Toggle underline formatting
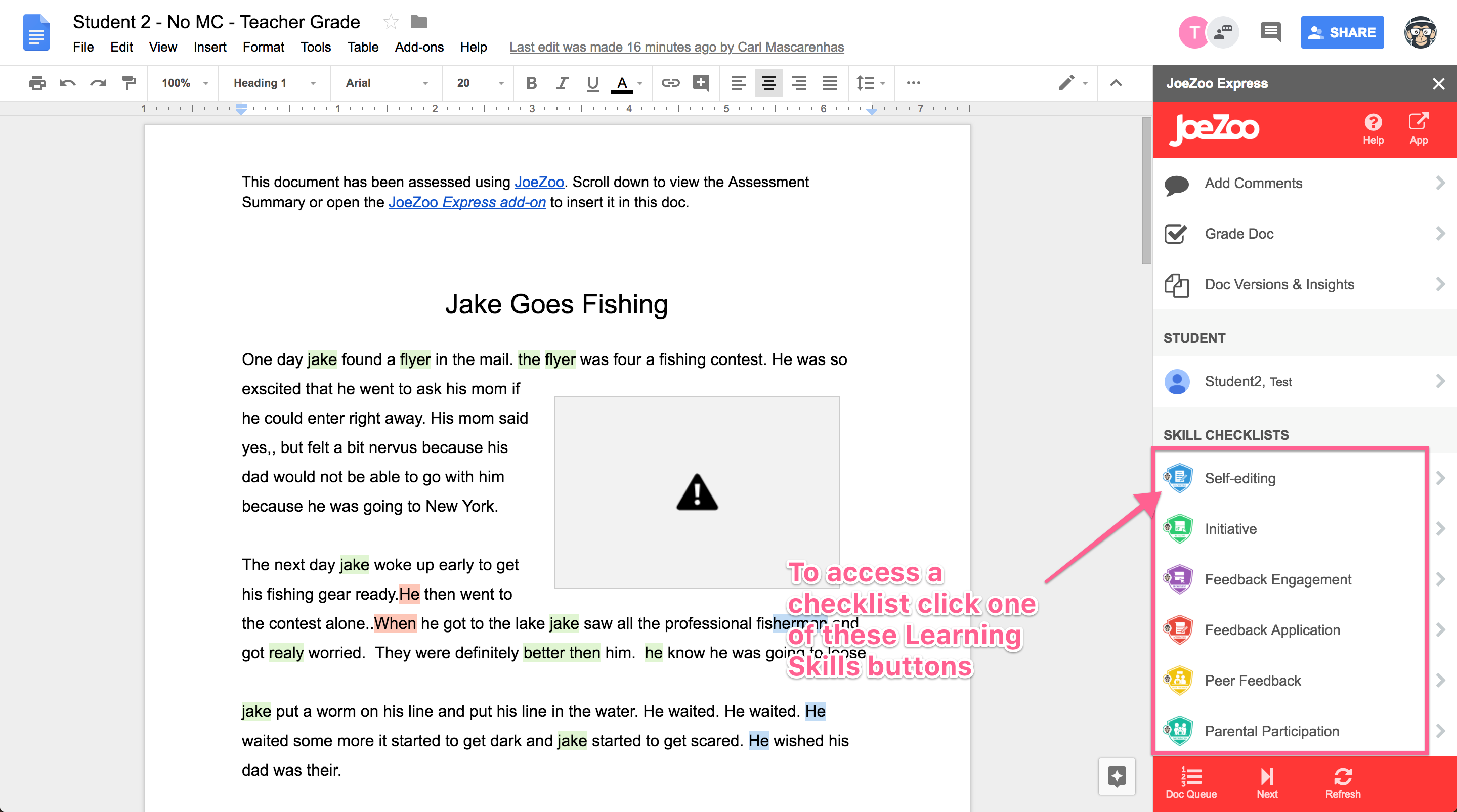This screenshot has height=812, width=1457. (x=592, y=83)
